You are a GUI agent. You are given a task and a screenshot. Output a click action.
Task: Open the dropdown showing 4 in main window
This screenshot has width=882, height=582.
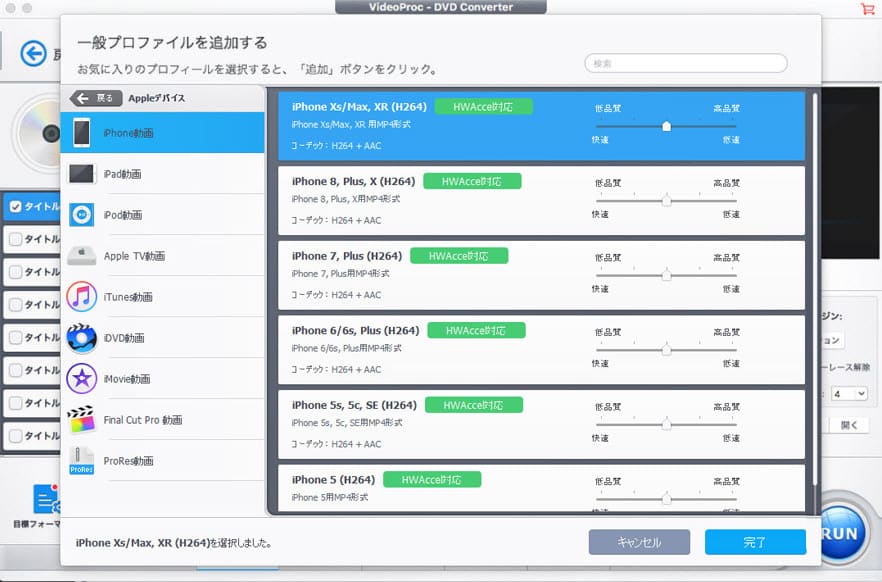(849, 394)
